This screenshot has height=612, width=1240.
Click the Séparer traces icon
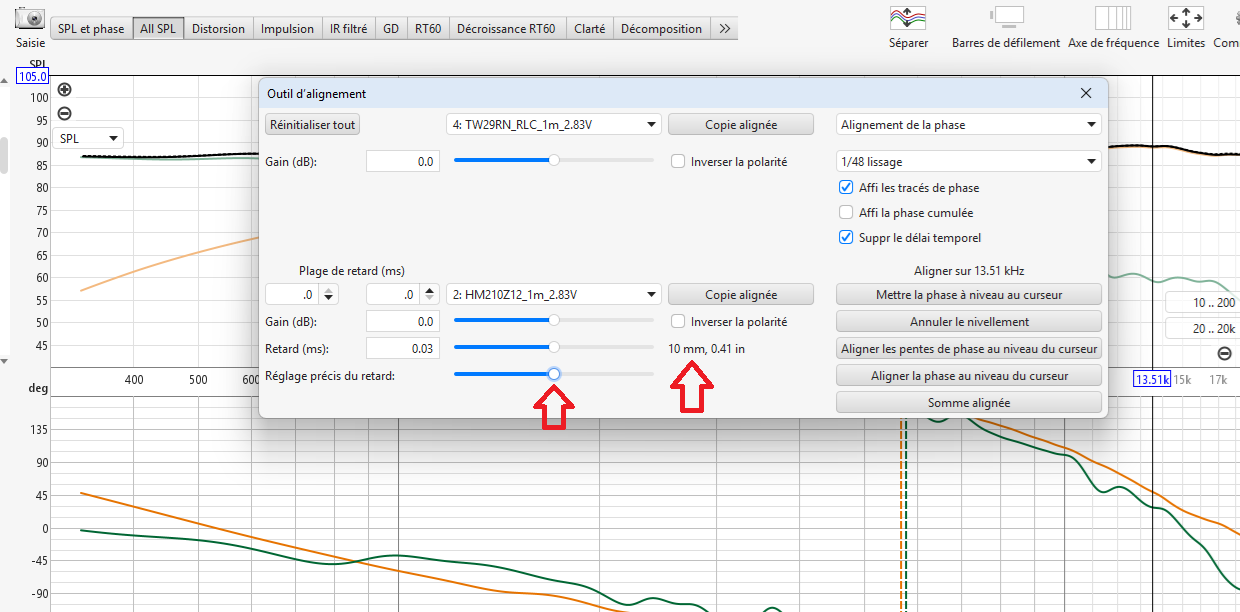(908, 18)
